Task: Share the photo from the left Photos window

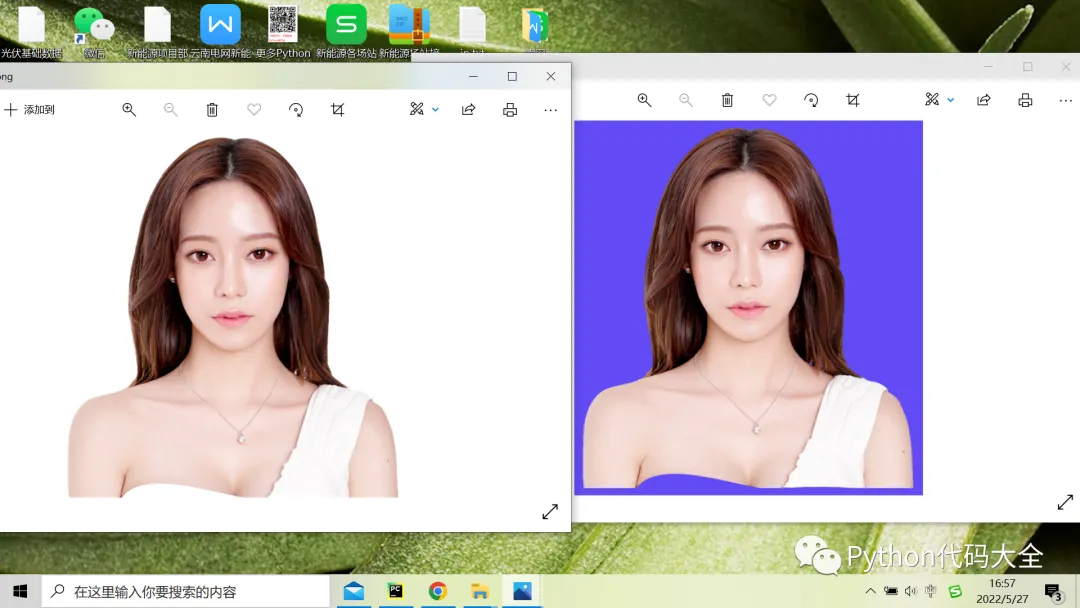Action: pos(468,109)
